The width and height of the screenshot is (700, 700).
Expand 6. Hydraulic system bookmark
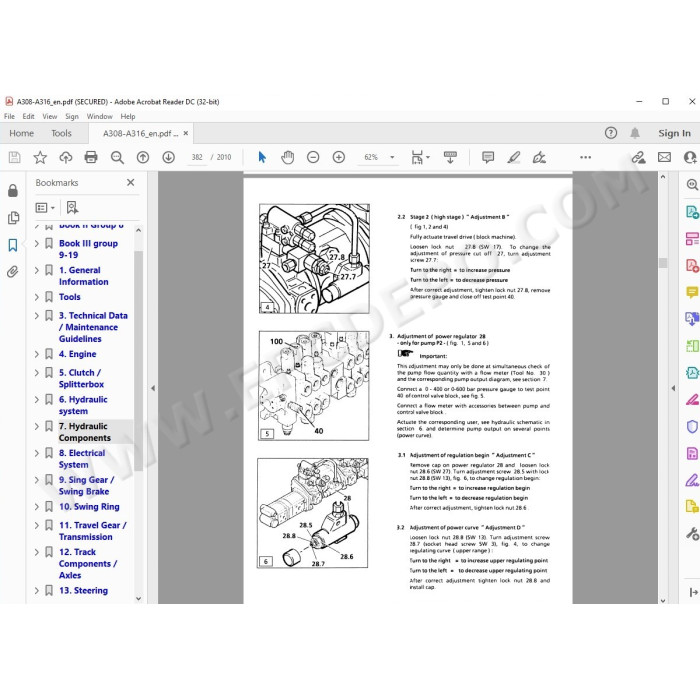(37, 400)
